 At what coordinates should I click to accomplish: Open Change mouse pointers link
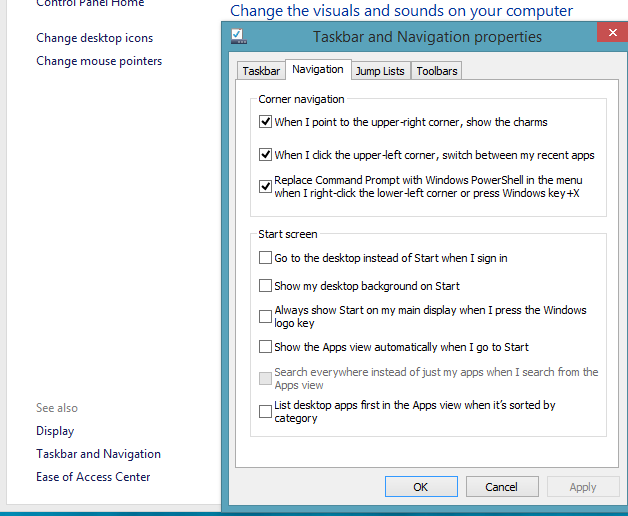coord(99,61)
